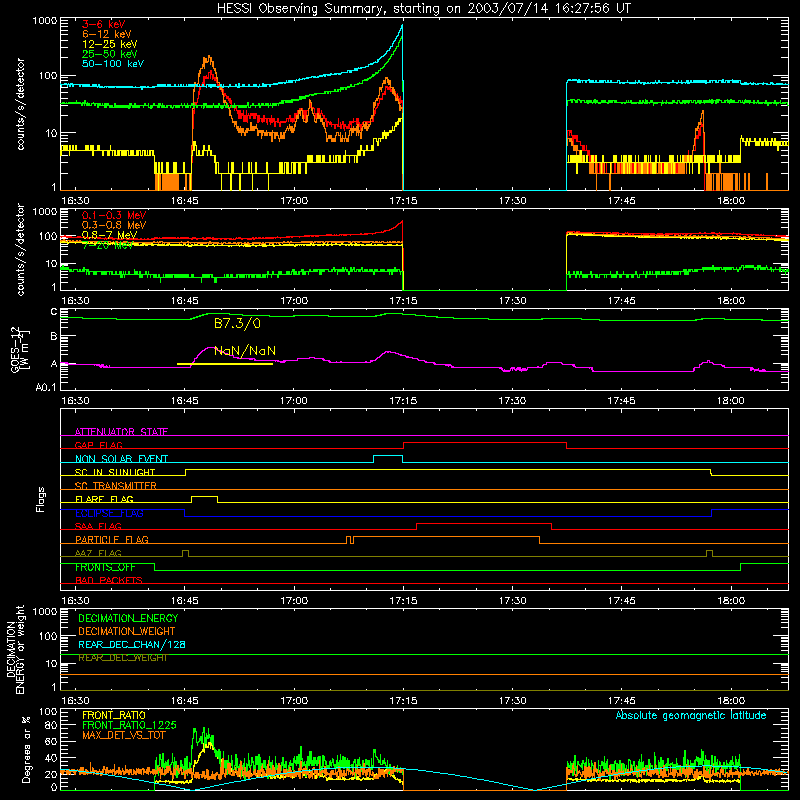Viewport: 800px width, 800px height.
Task: Click the FRONTS_OFF flag label
Action: point(105,567)
